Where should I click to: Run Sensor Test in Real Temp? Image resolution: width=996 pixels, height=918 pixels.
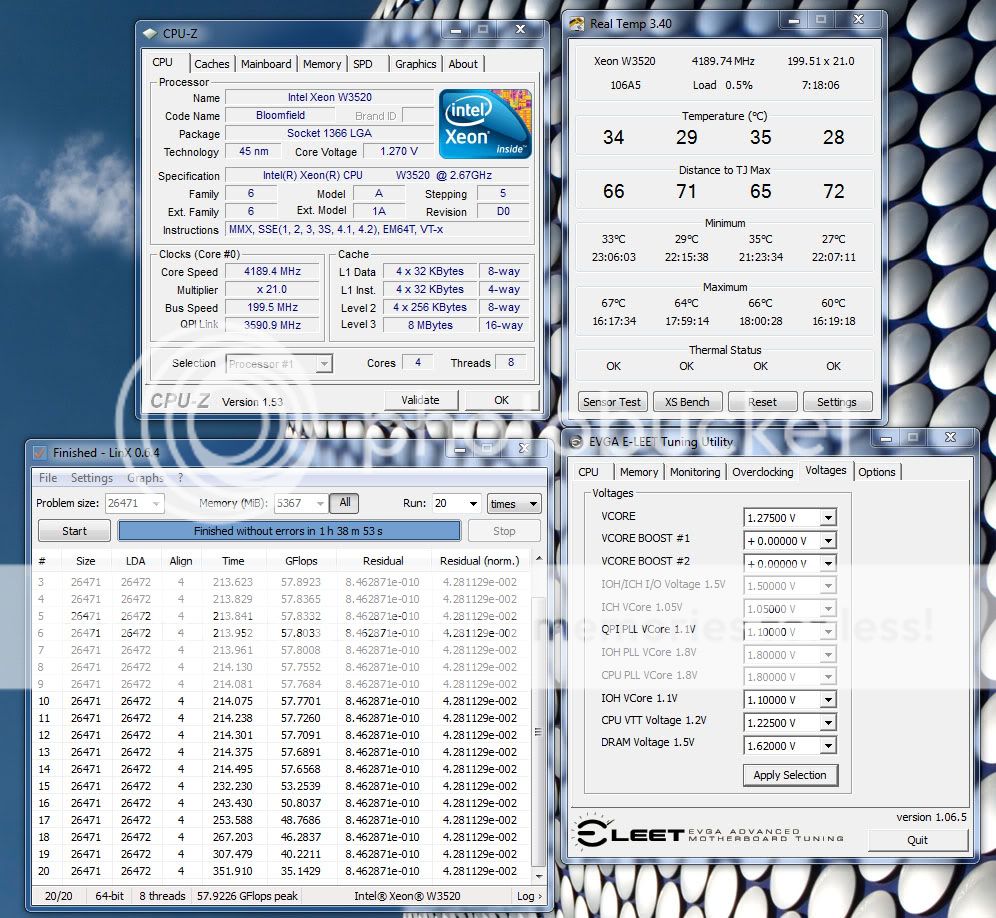(612, 402)
